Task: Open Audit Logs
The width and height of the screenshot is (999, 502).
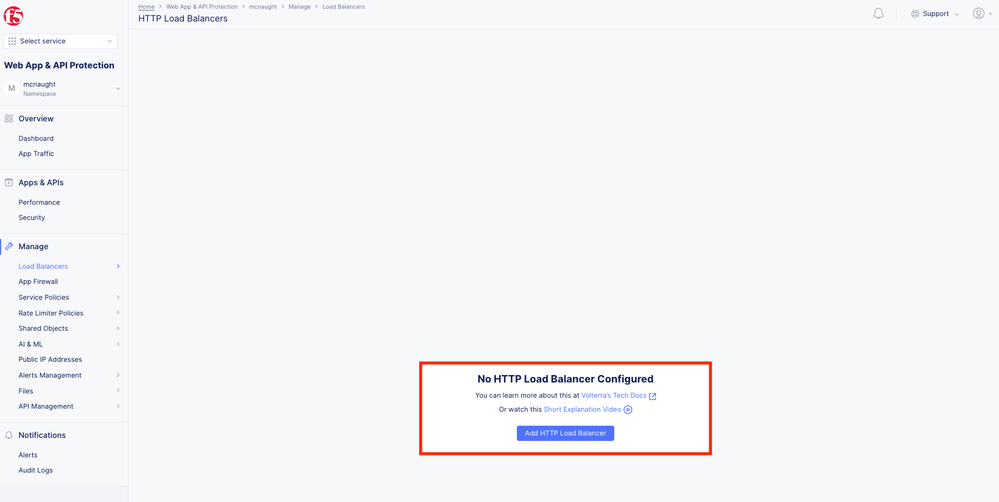Action: click(x=36, y=470)
